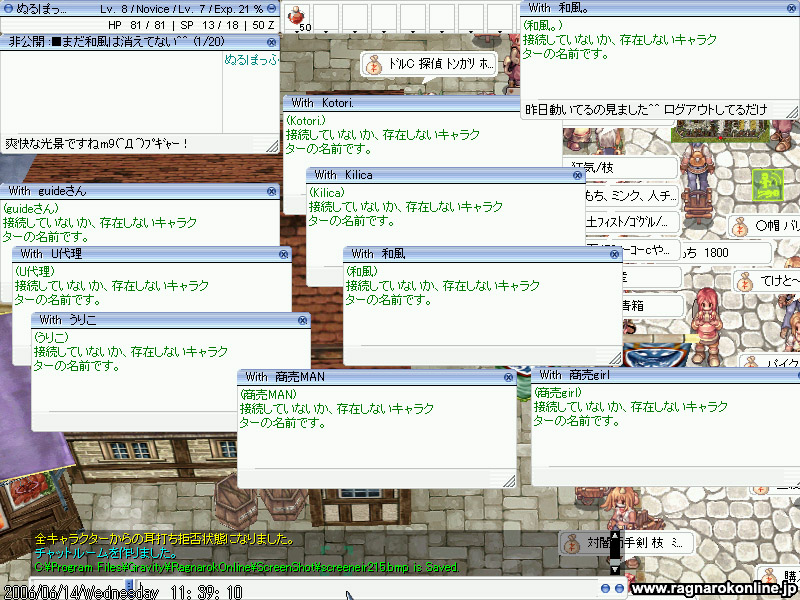The width and height of the screenshot is (800, 600).
Task: Click the dropdown arrow under third hotkey slot
Action: [x=355, y=32]
